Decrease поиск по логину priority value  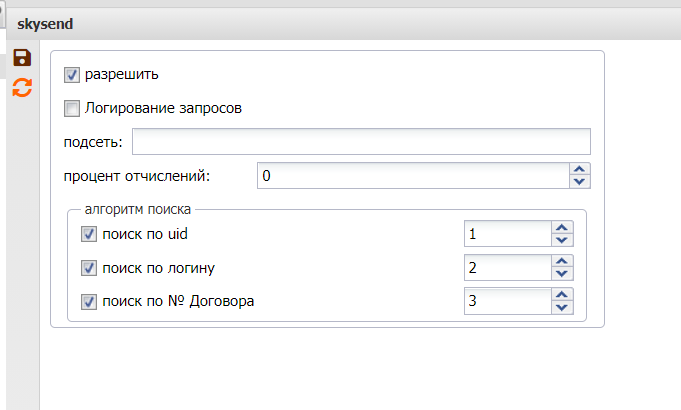tap(562, 274)
